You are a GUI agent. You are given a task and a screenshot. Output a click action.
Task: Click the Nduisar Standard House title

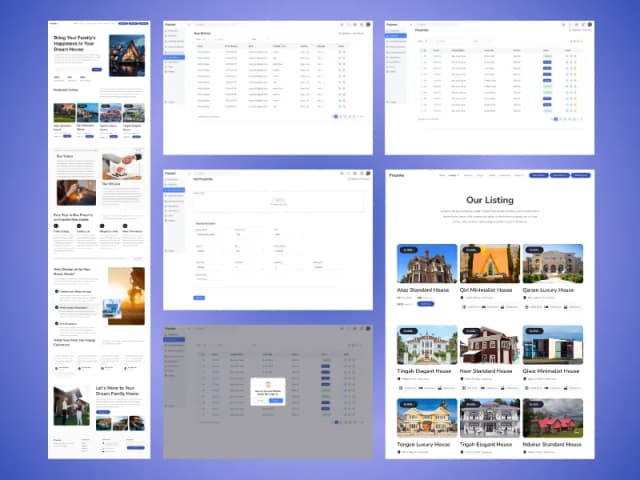pyautogui.click(x=552, y=444)
